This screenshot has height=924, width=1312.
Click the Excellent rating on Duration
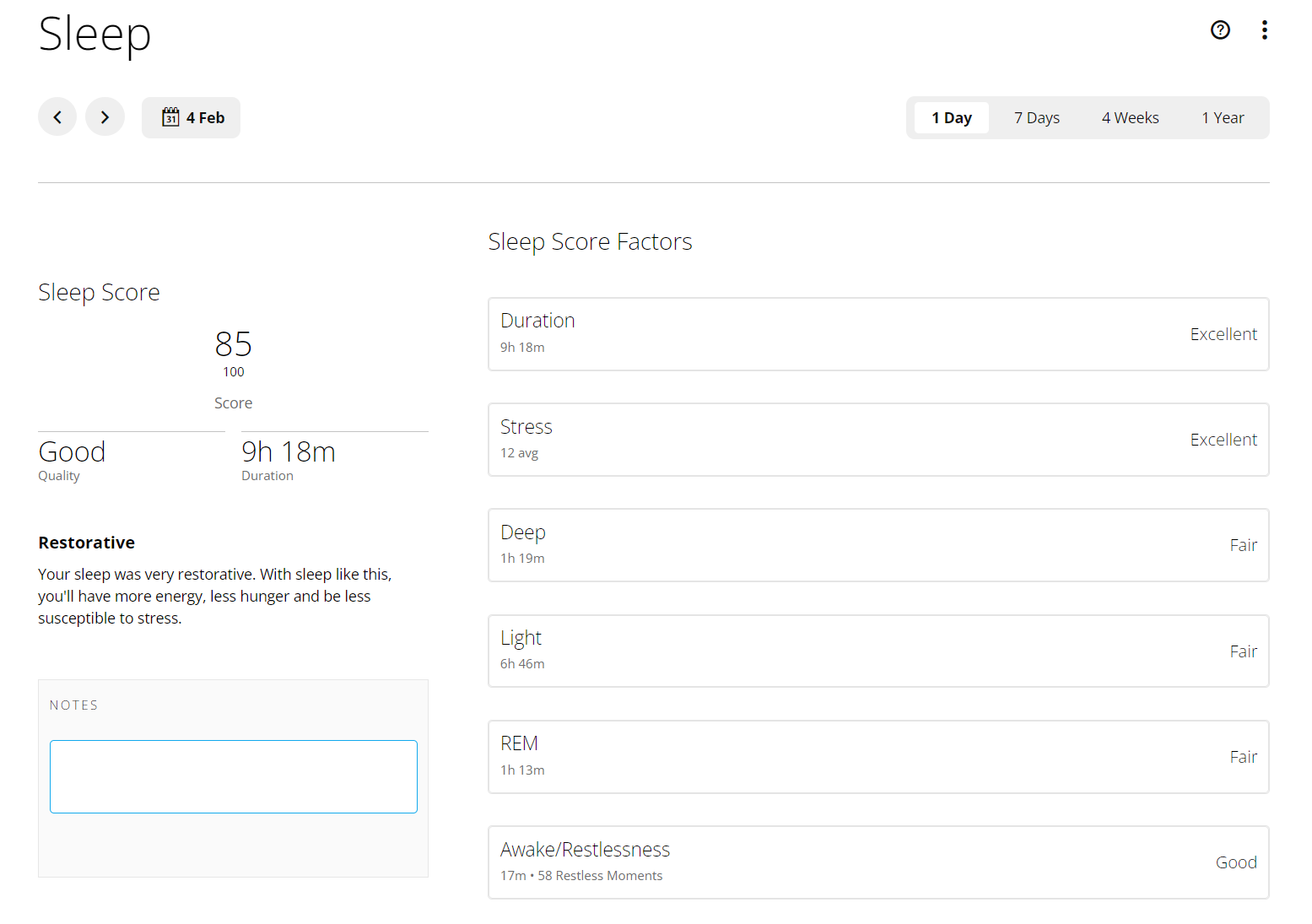click(1223, 335)
